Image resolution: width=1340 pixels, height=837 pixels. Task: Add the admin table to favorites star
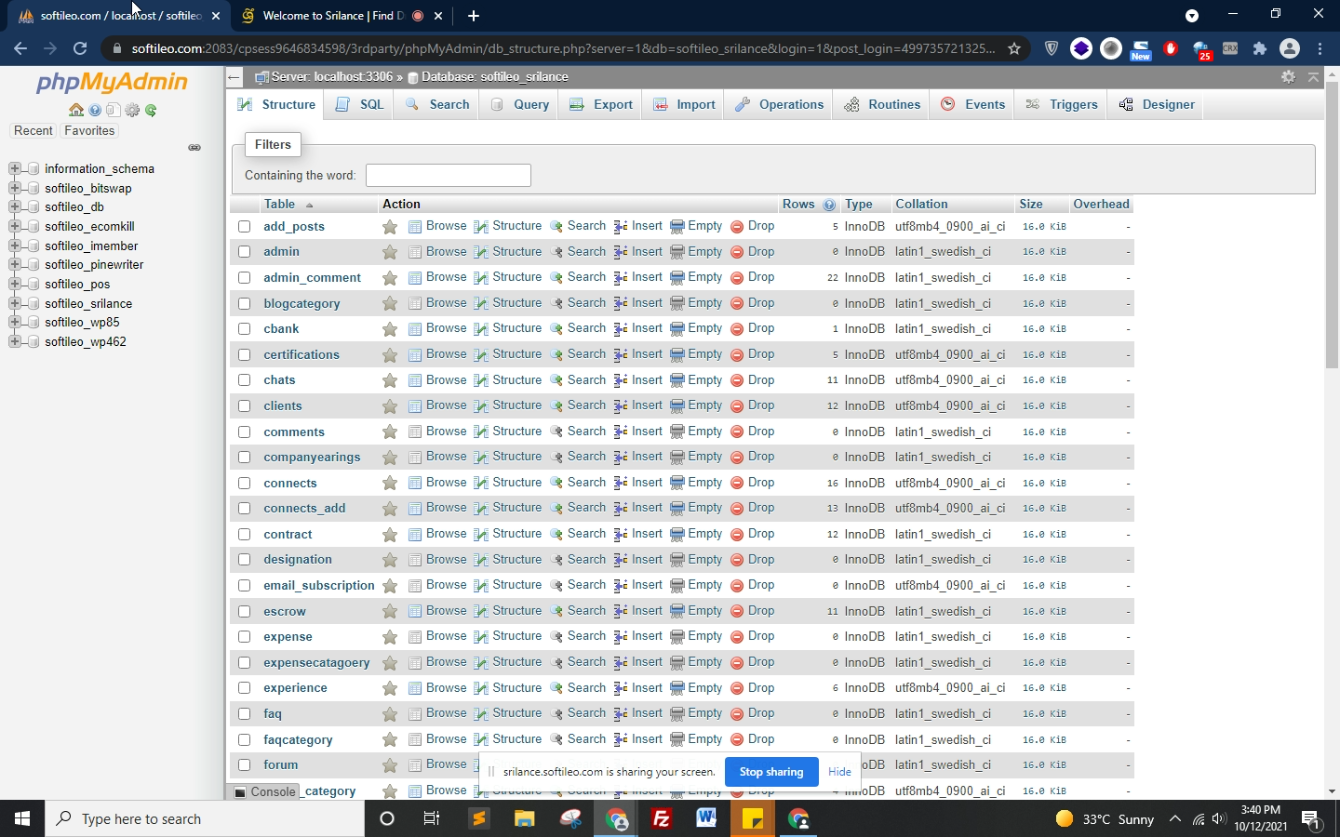(x=390, y=252)
